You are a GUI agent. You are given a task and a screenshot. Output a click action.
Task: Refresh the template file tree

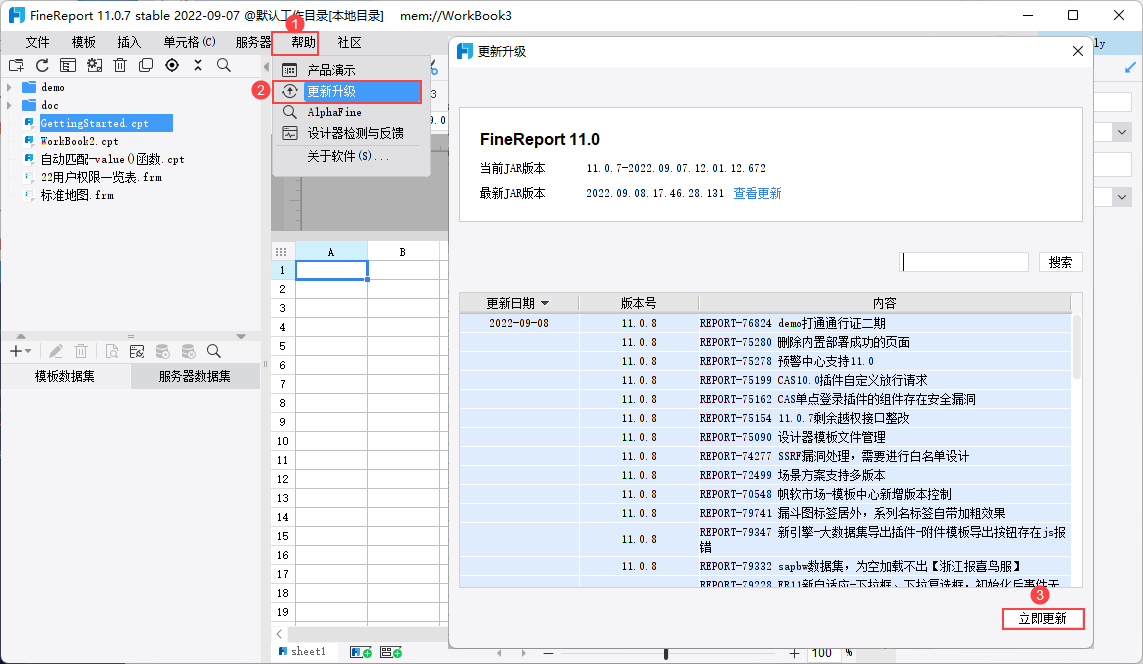coord(42,66)
